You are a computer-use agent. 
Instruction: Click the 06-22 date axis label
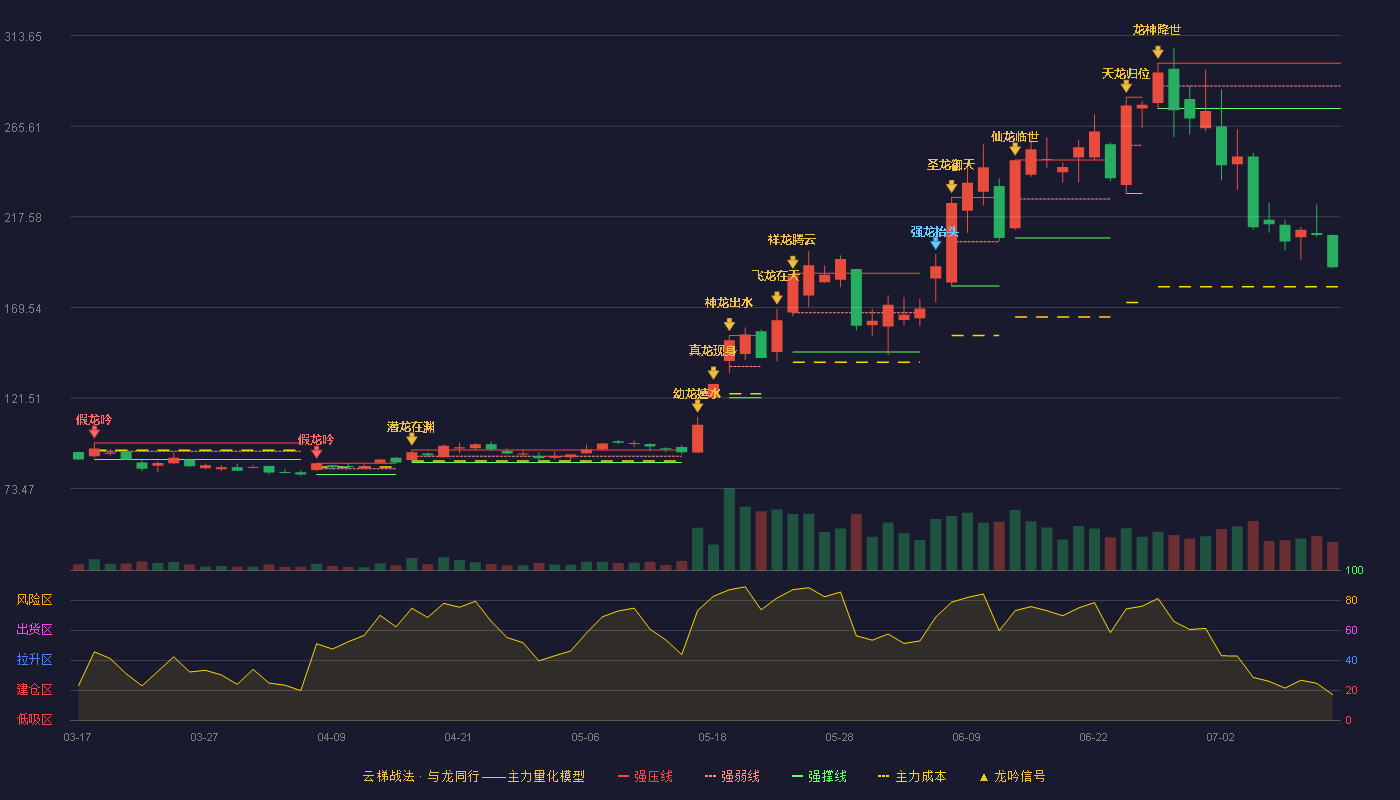click(1093, 737)
